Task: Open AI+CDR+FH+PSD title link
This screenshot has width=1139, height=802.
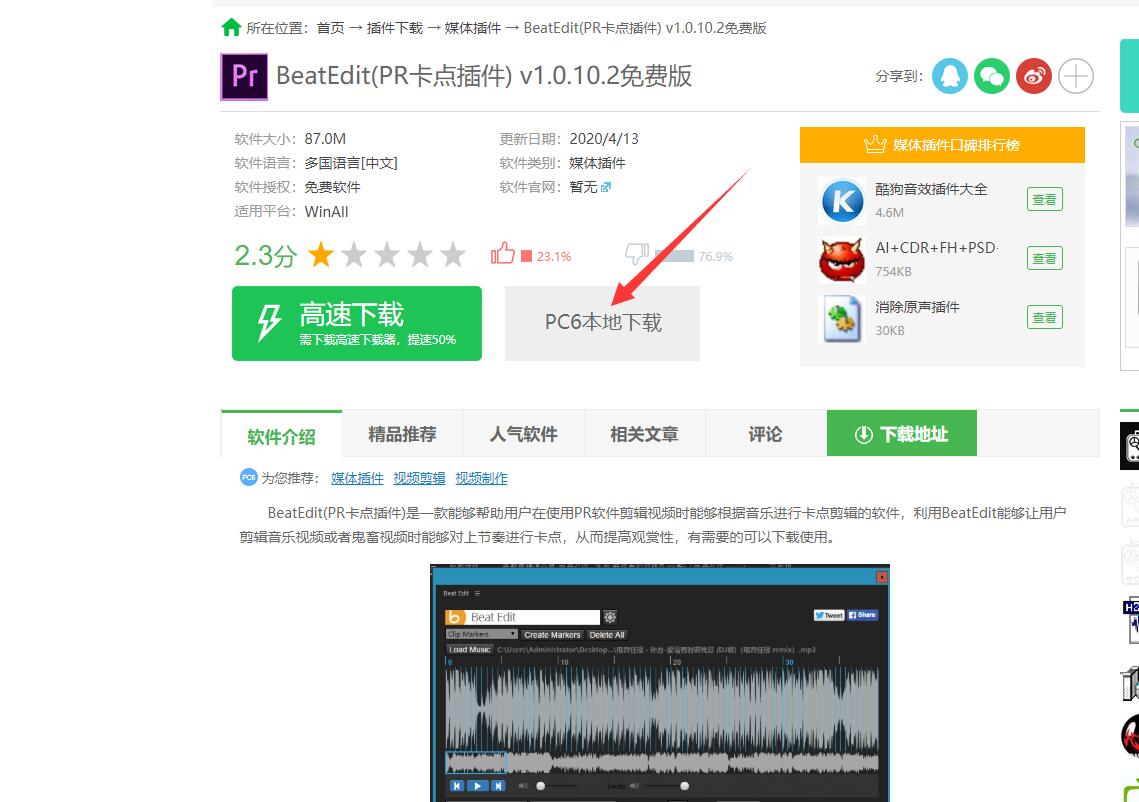Action: coord(936,248)
